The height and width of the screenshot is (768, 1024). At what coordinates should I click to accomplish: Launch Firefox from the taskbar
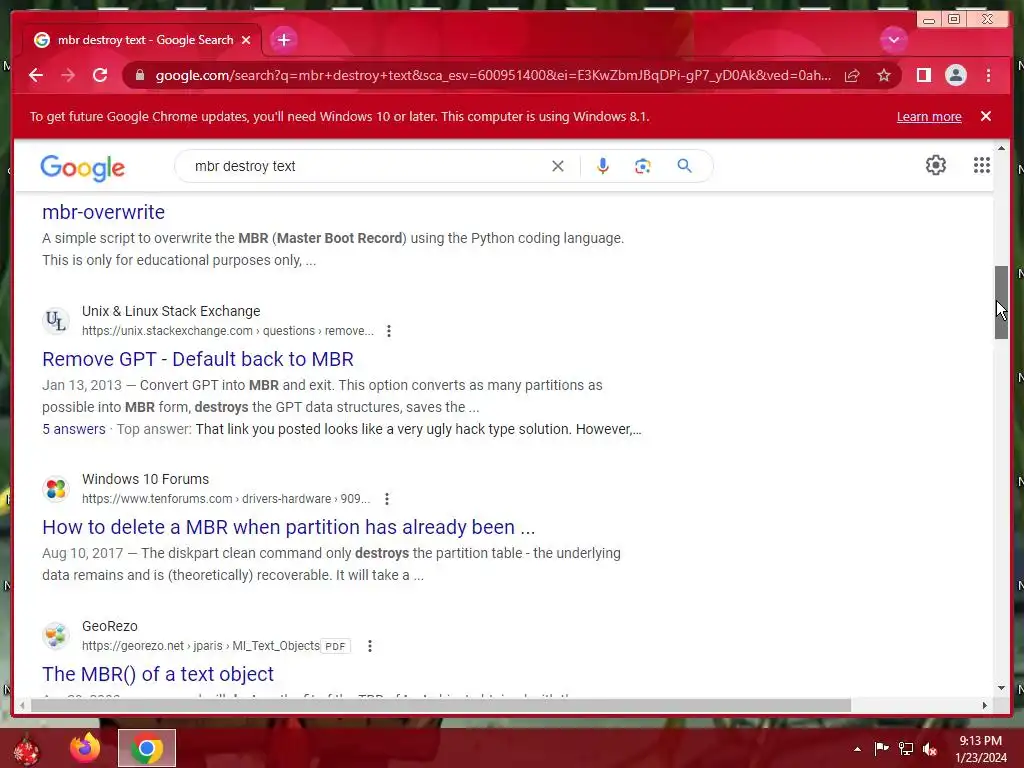tap(85, 748)
